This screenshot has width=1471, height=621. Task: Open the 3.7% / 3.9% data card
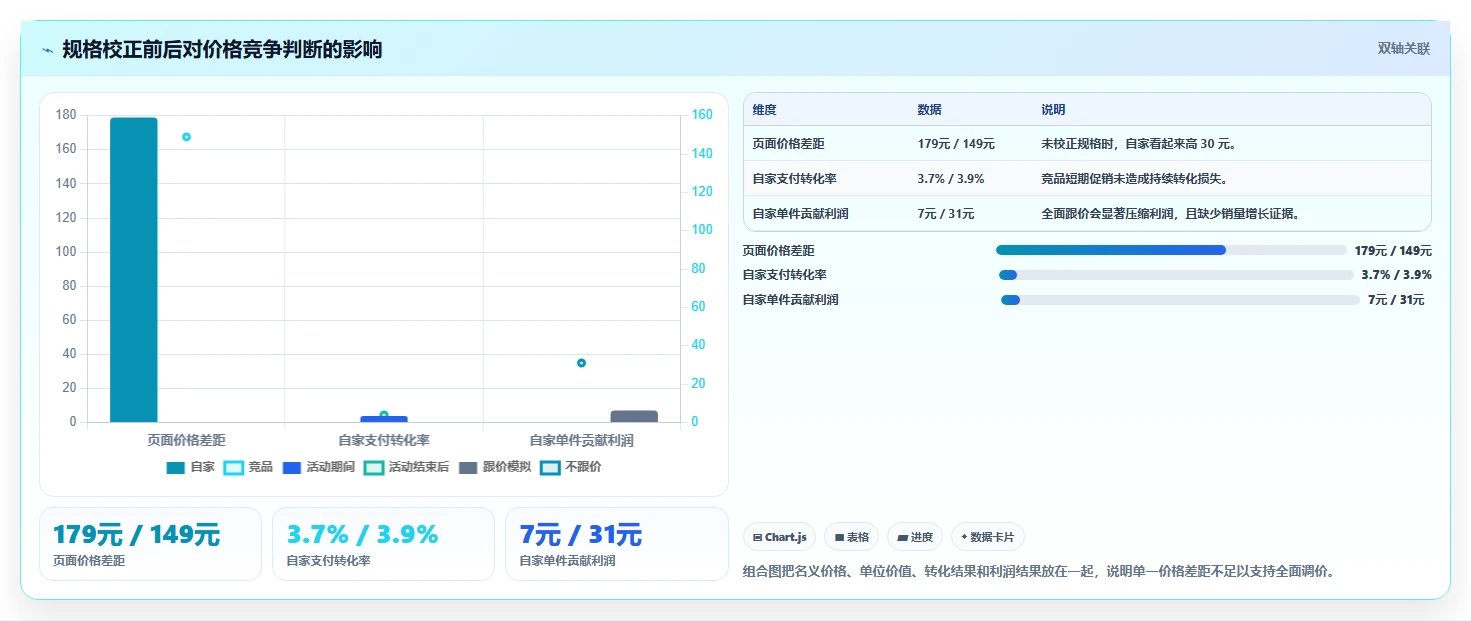[383, 544]
